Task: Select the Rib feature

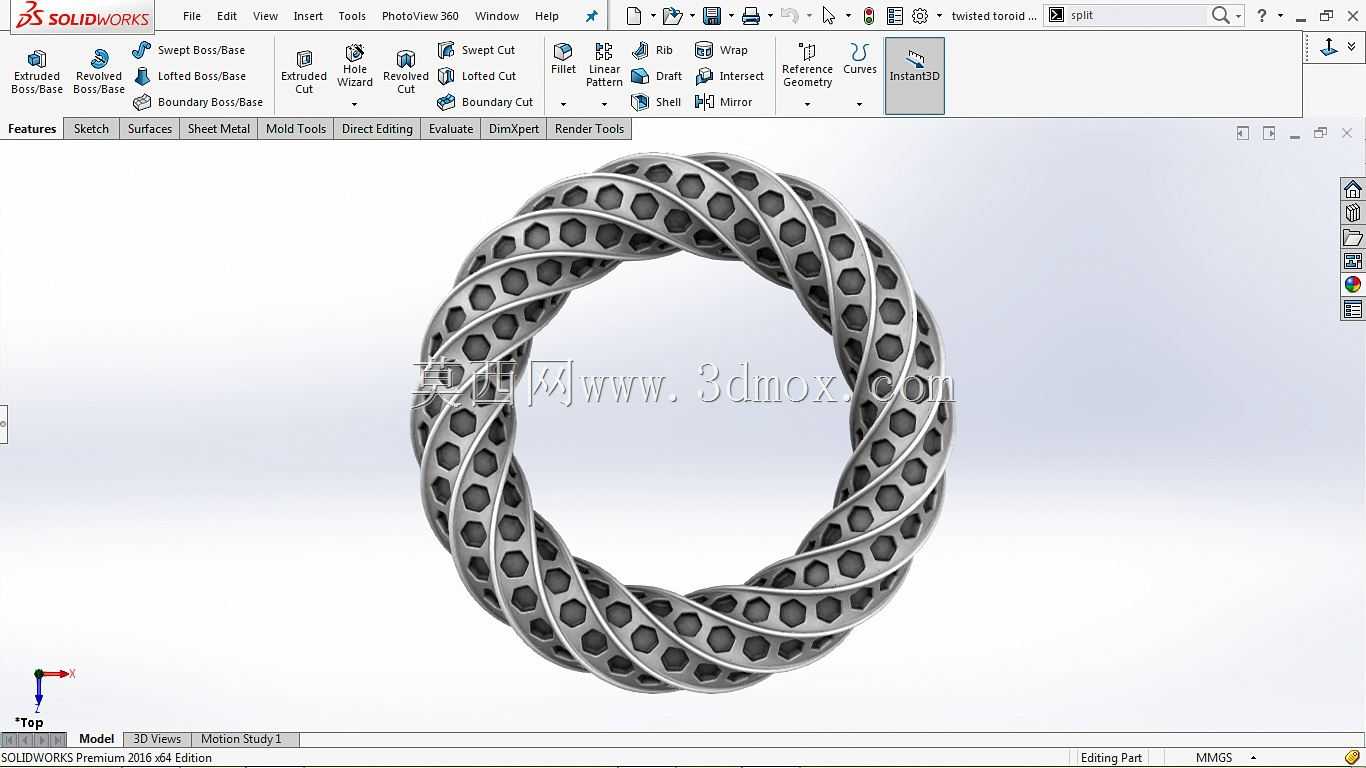Action: tap(653, 50)
